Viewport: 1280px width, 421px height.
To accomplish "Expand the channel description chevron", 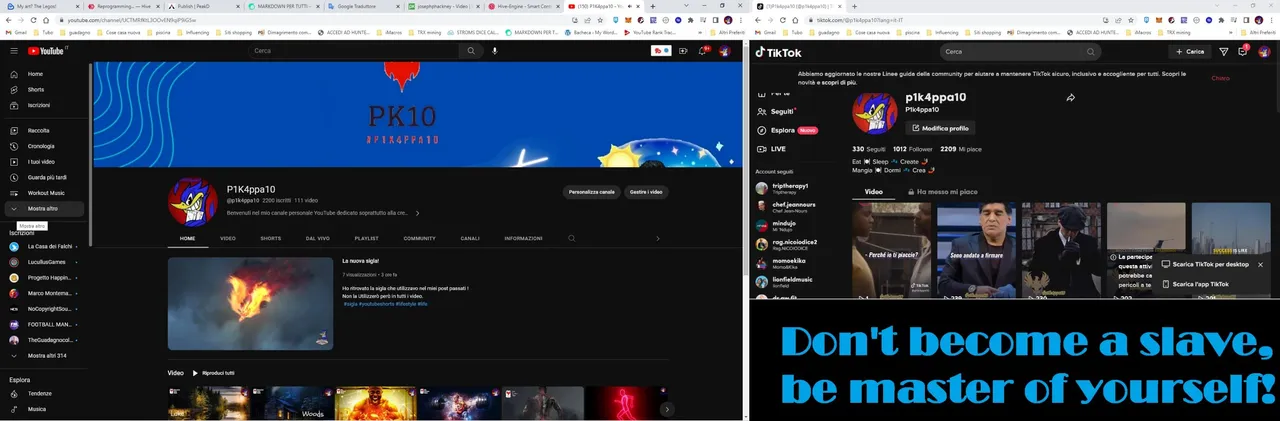I will click(417, 213).
